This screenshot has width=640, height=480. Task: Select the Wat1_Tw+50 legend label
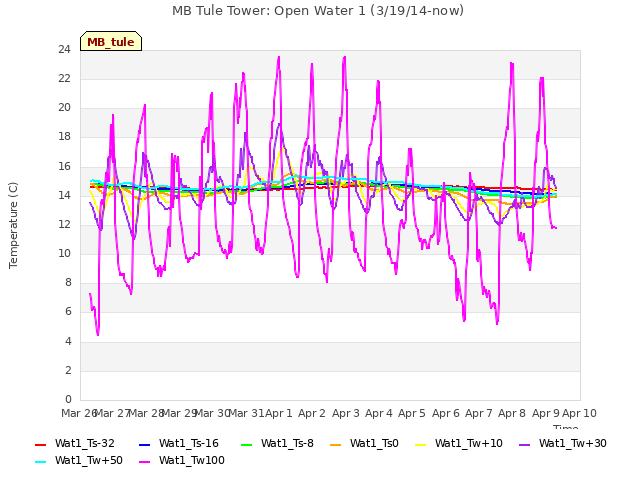coord(89,461)
